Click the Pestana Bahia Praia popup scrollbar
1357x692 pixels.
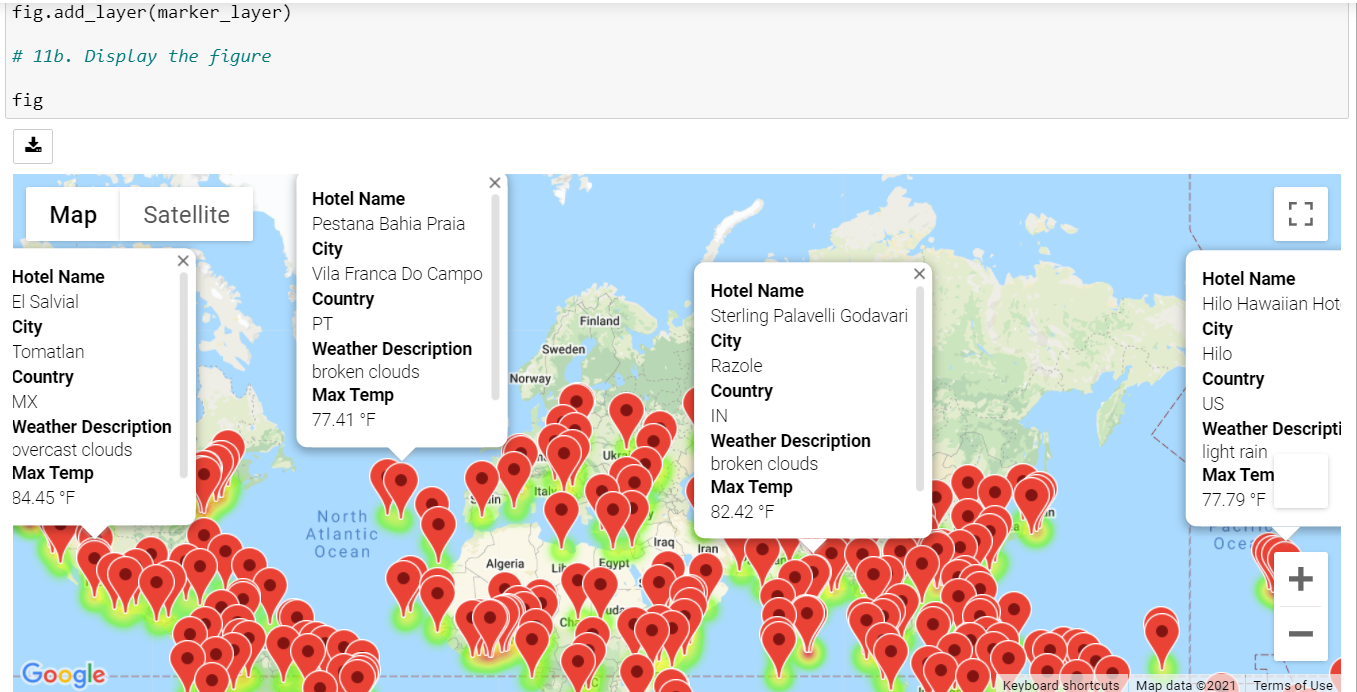tap(496, 297)
